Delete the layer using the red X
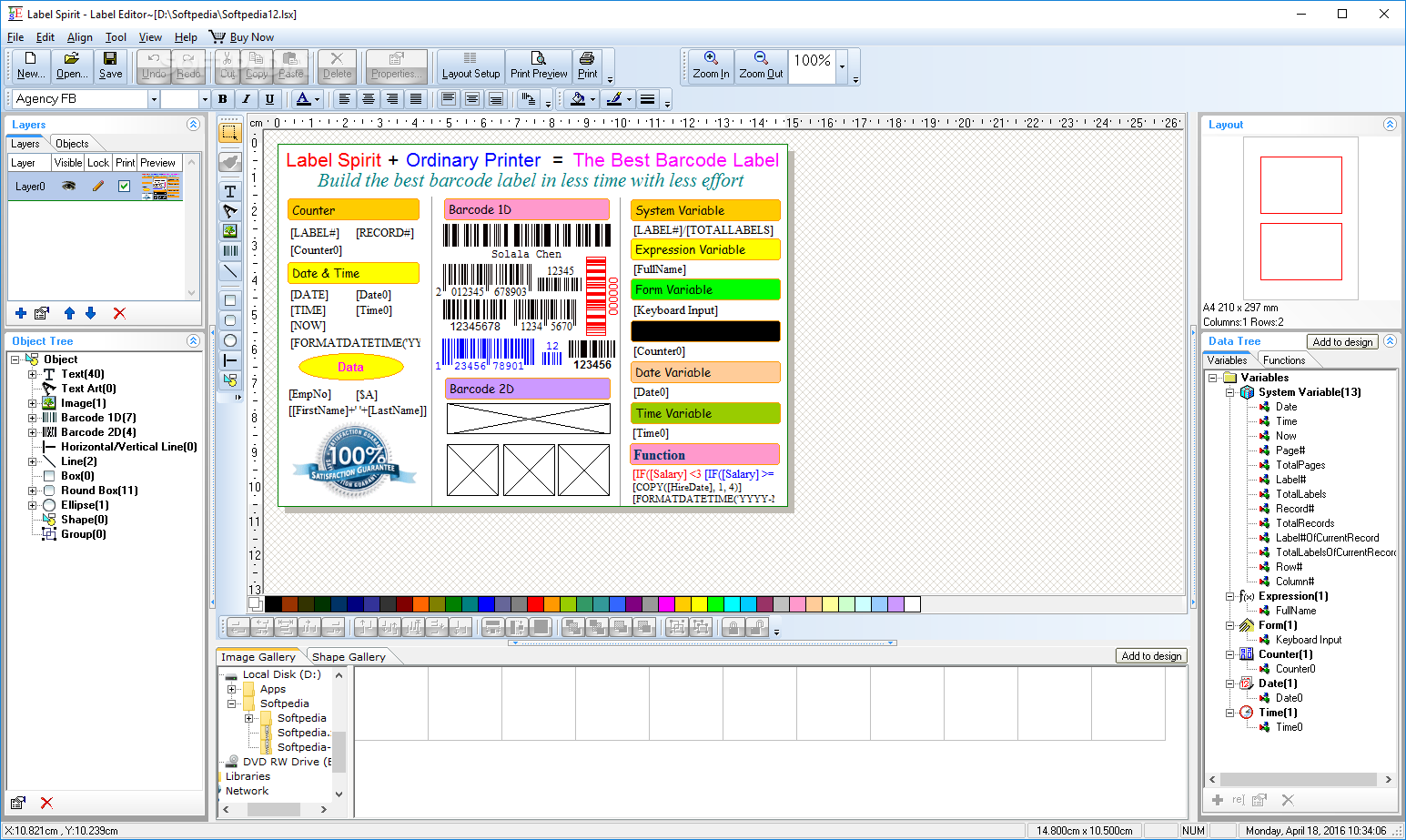Viewport: 1406px width, 840px height. 119,313
